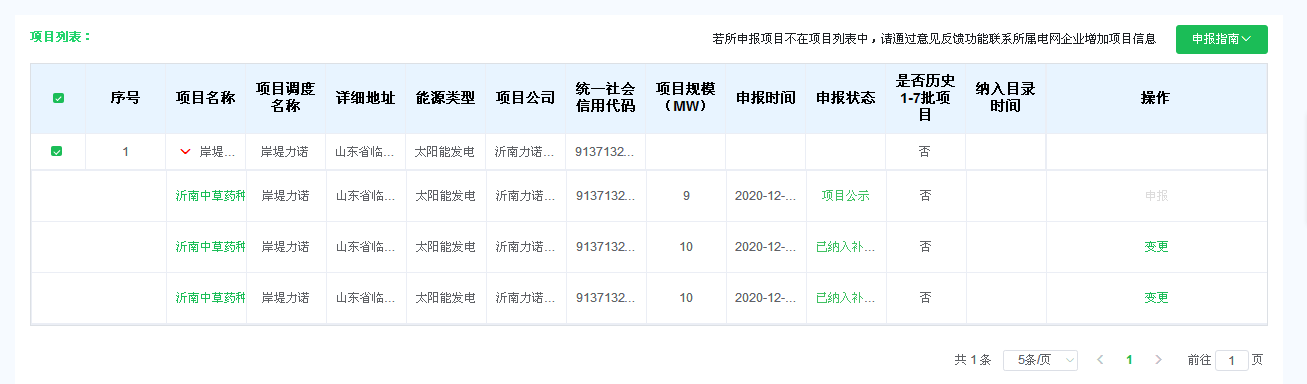Screen dimensions: 1307x384
Task: Select page number 1 in pagination
Action: pyautogui.click(x=1129, y=360)
